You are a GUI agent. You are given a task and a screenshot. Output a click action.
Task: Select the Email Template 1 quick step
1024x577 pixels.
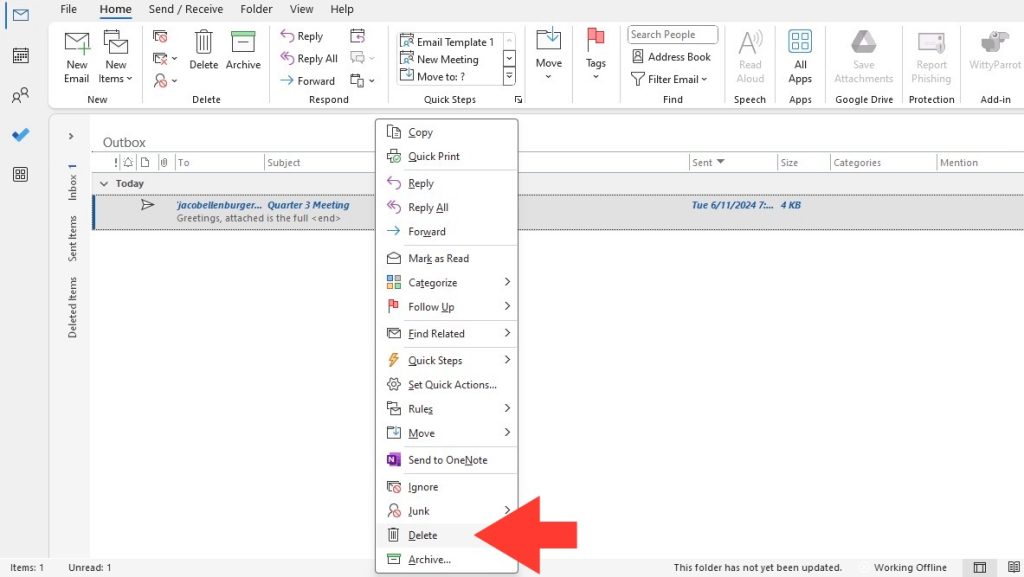click(449, 42)
